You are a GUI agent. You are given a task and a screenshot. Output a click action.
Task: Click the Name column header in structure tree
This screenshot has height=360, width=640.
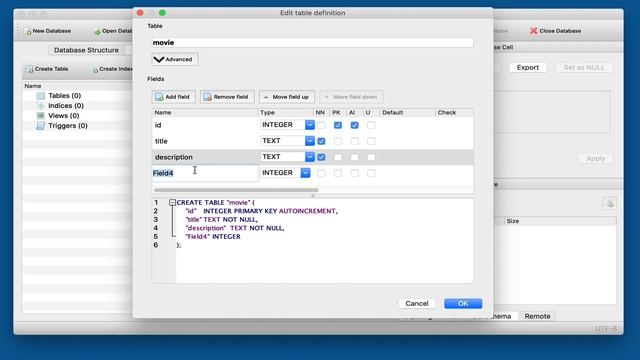[33, 86]
